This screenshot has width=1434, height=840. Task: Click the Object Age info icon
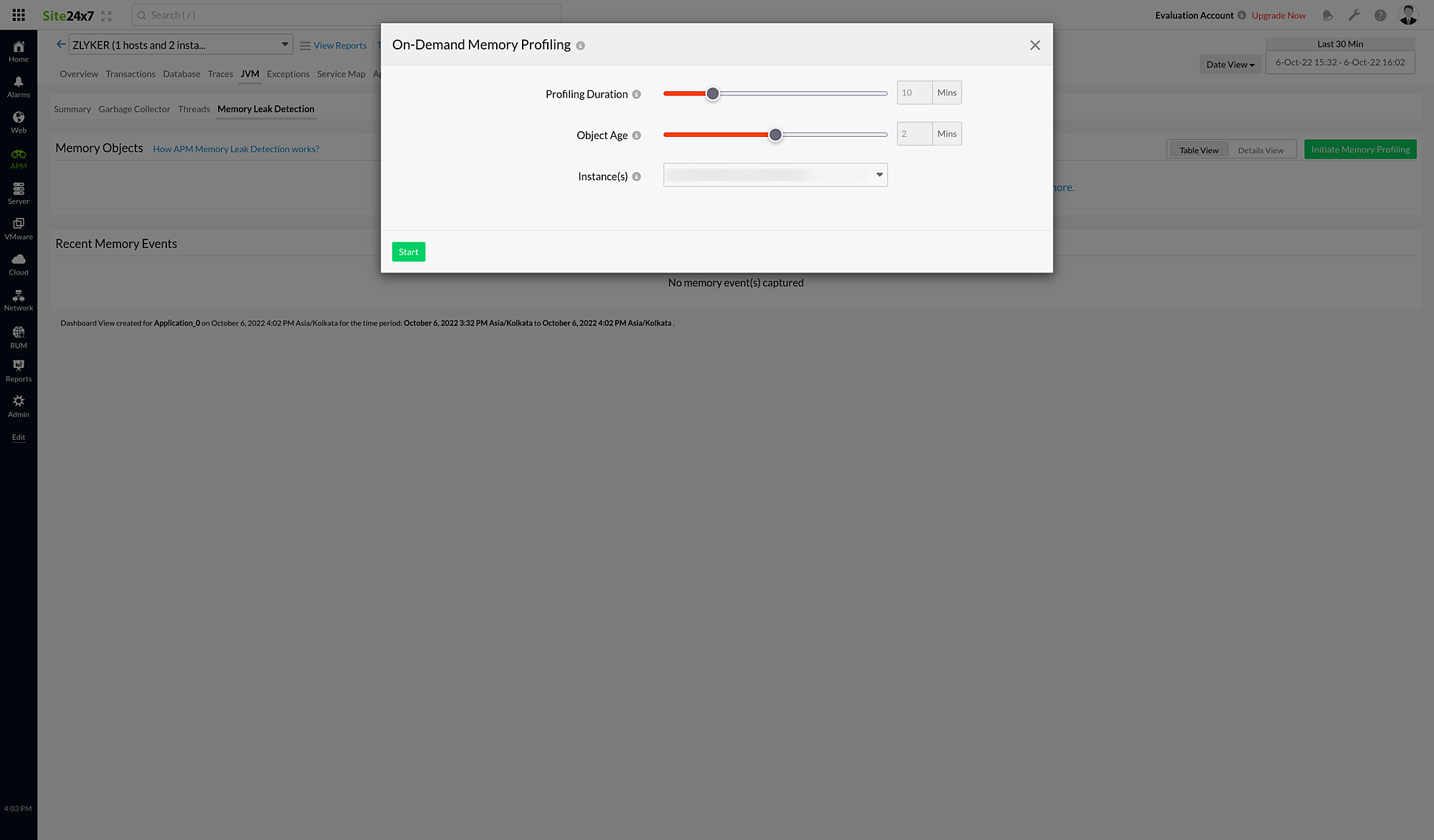pyautogui.click(x=637, y=135)
